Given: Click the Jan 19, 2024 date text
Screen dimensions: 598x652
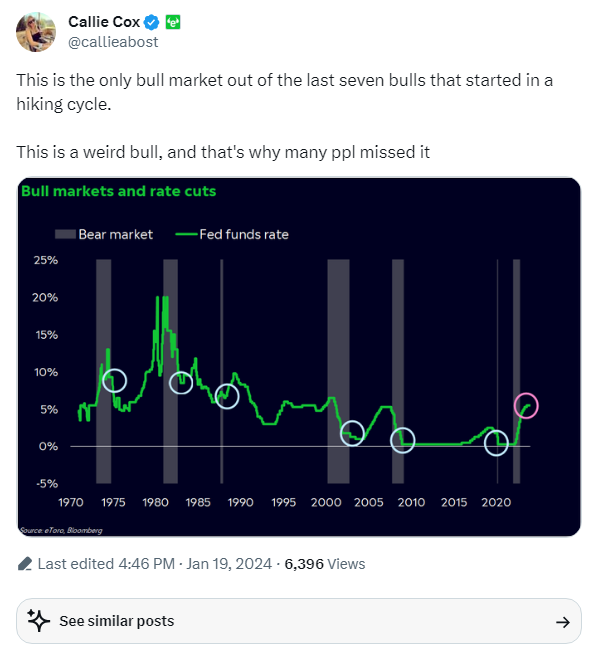Looking at the screenshot, I should pyautogui.click(x=229, y=564).
